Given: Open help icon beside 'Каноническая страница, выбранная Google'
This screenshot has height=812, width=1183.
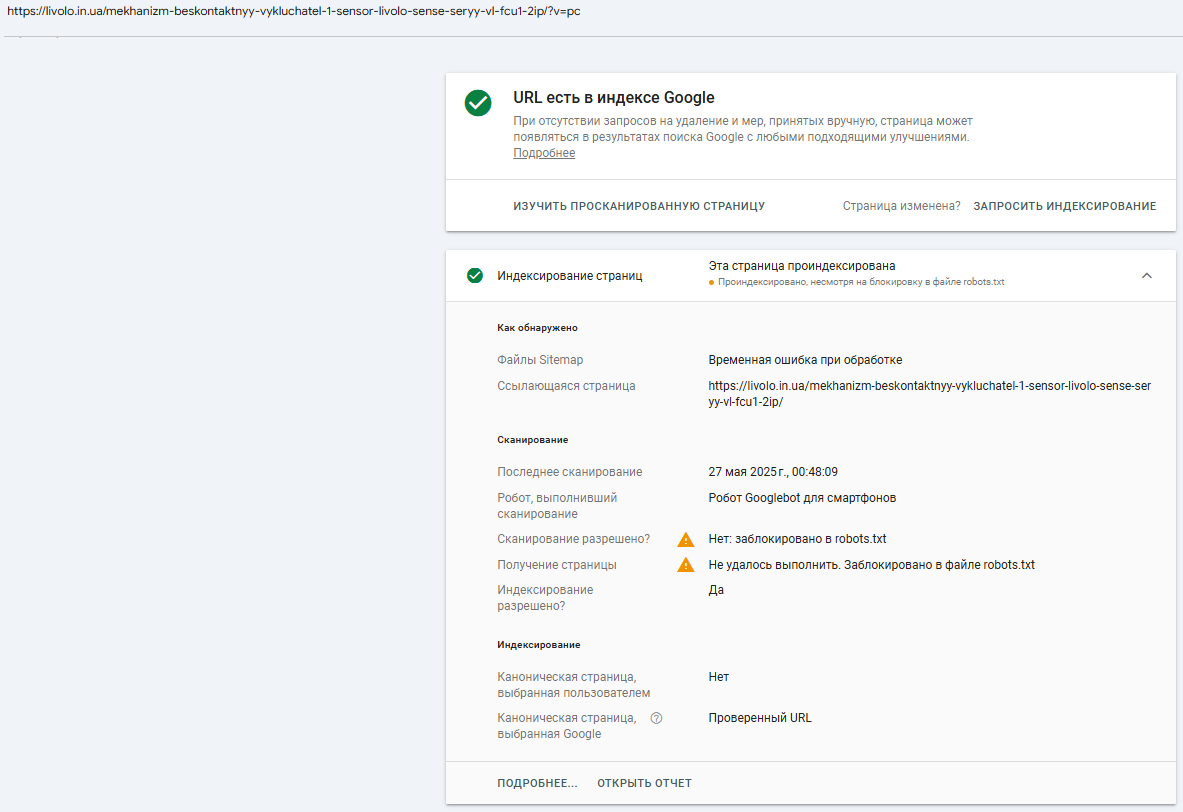Looking at the screenshot, I should (656, 718).
